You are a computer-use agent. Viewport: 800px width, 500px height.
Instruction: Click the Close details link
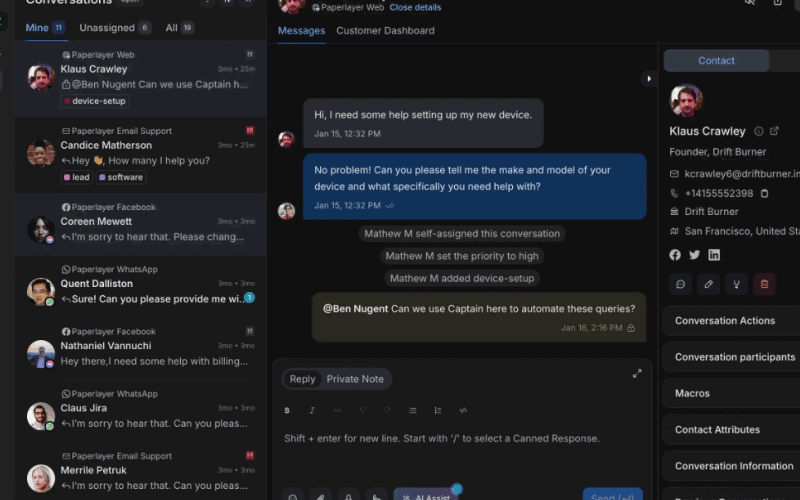click(415, 7)
